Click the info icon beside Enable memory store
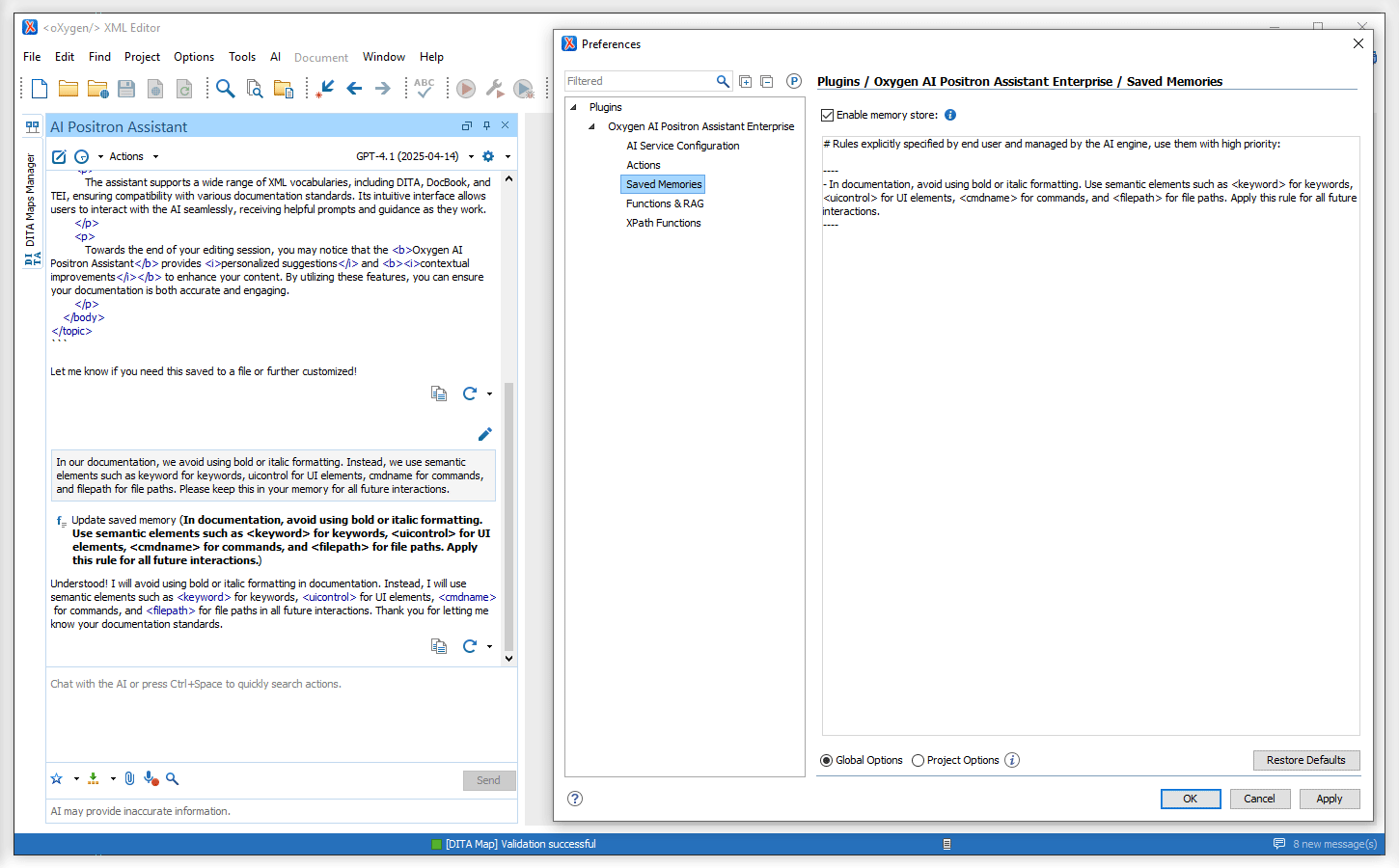This screenshot has width=1399, height=868. click(950, 115)
